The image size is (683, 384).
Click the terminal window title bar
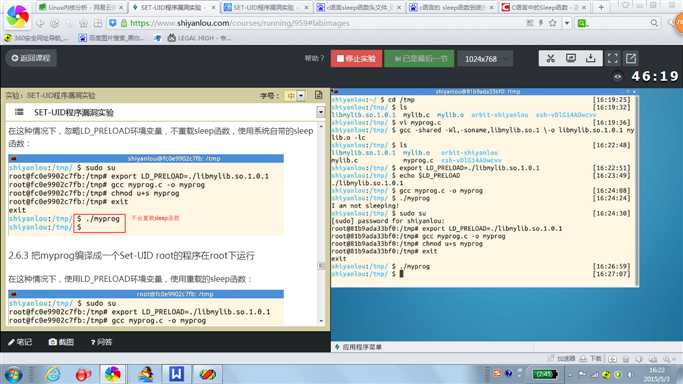[x=484, y=91]
